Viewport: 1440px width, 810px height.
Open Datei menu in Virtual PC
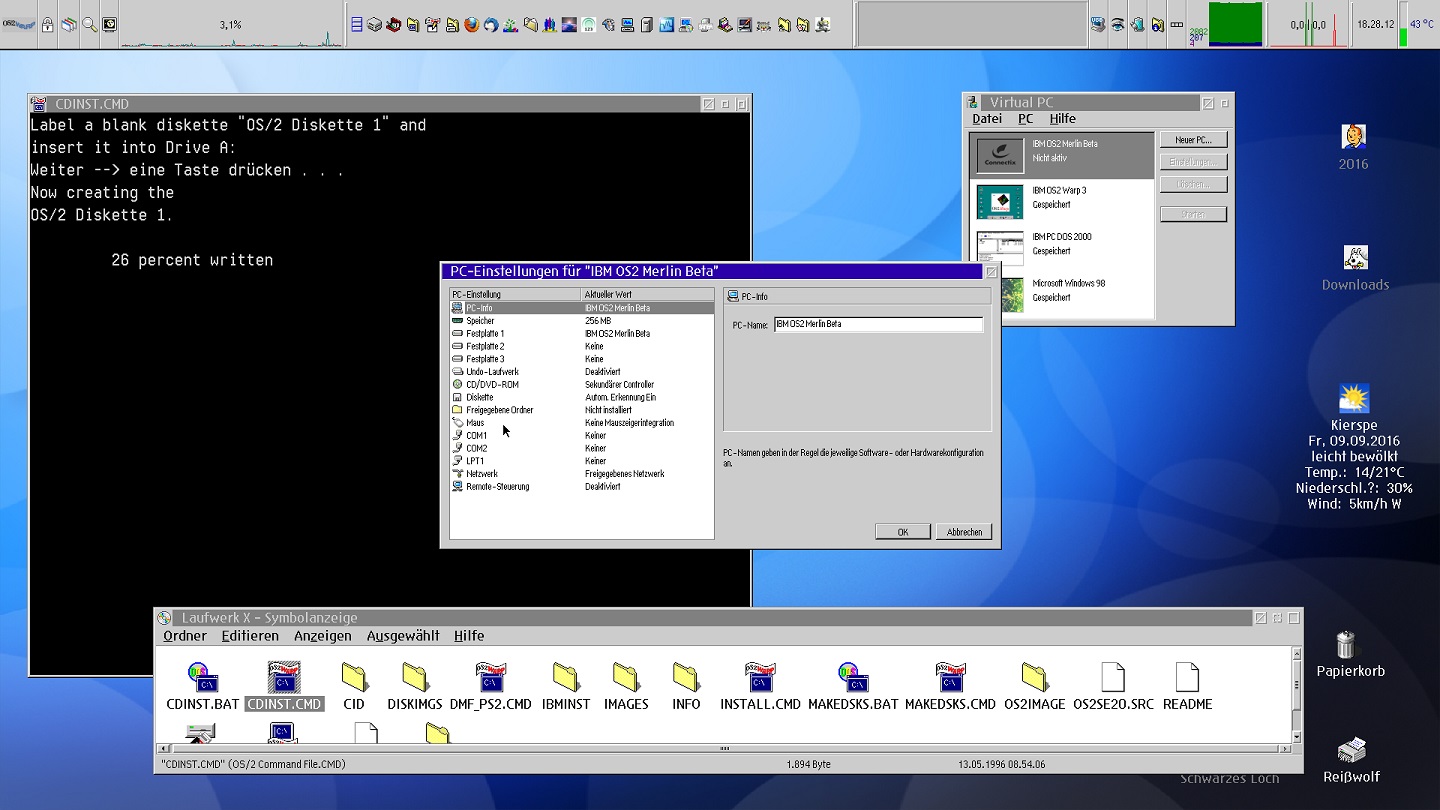[x=987, y=118]
